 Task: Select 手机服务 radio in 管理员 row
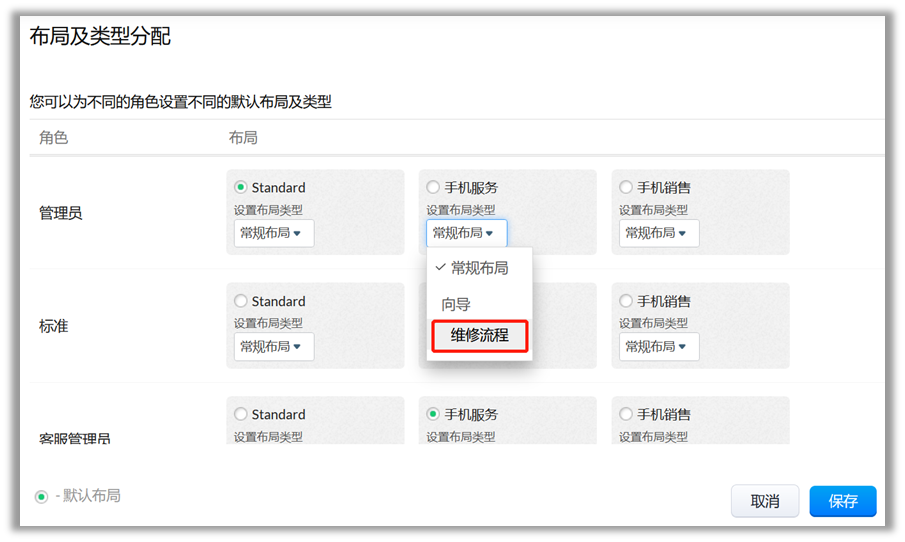pyautogui.click(x=433, y=187)
